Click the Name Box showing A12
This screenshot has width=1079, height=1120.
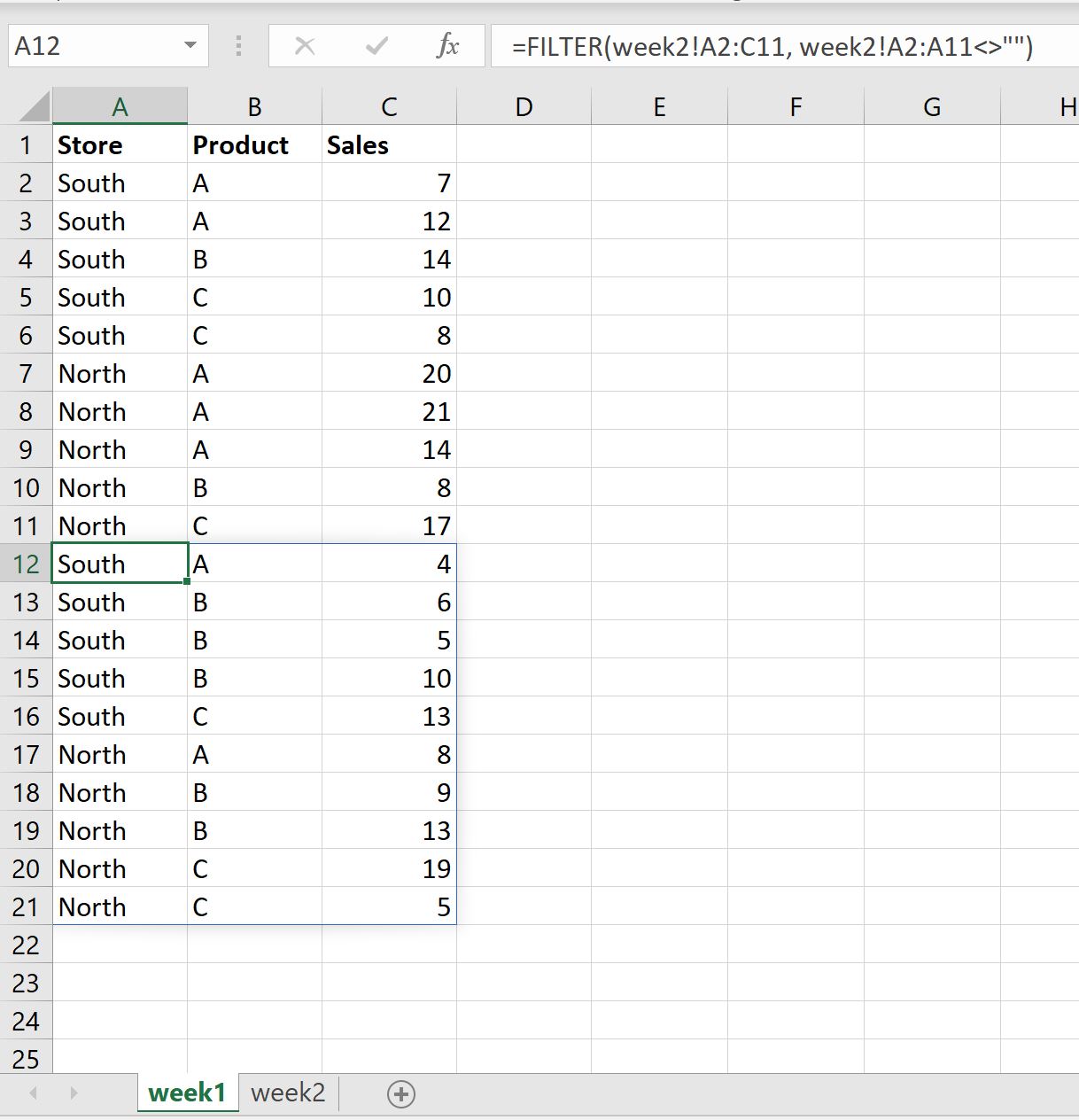tap(89, 46)
